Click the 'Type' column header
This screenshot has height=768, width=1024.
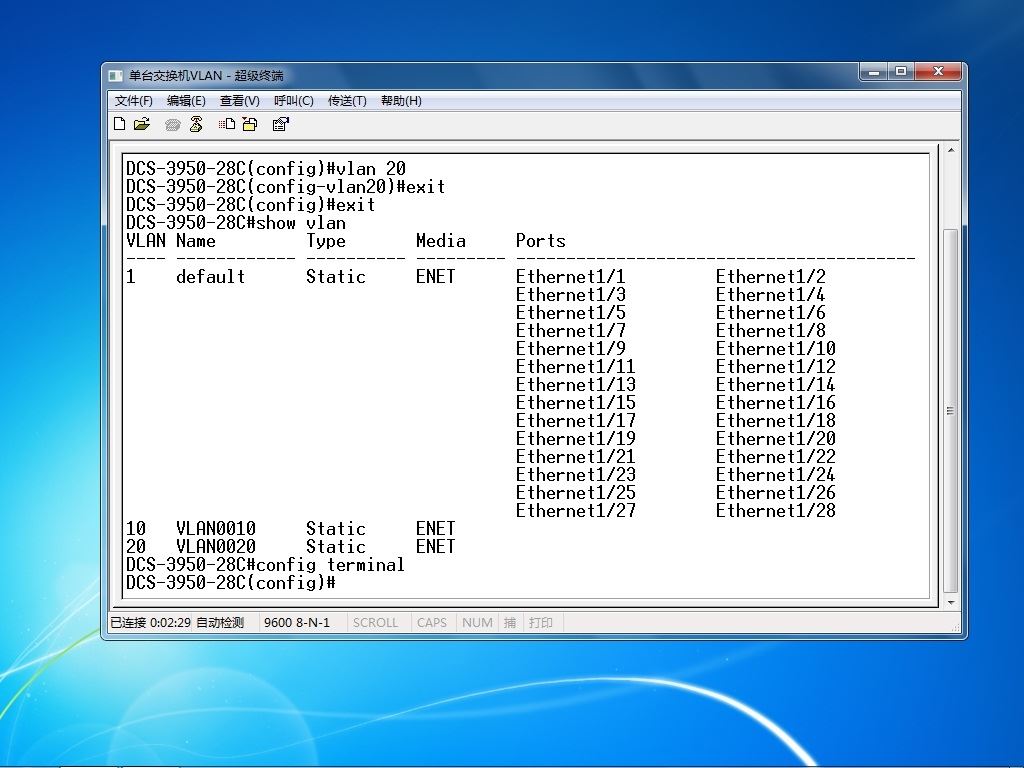[x=326, y=241]
